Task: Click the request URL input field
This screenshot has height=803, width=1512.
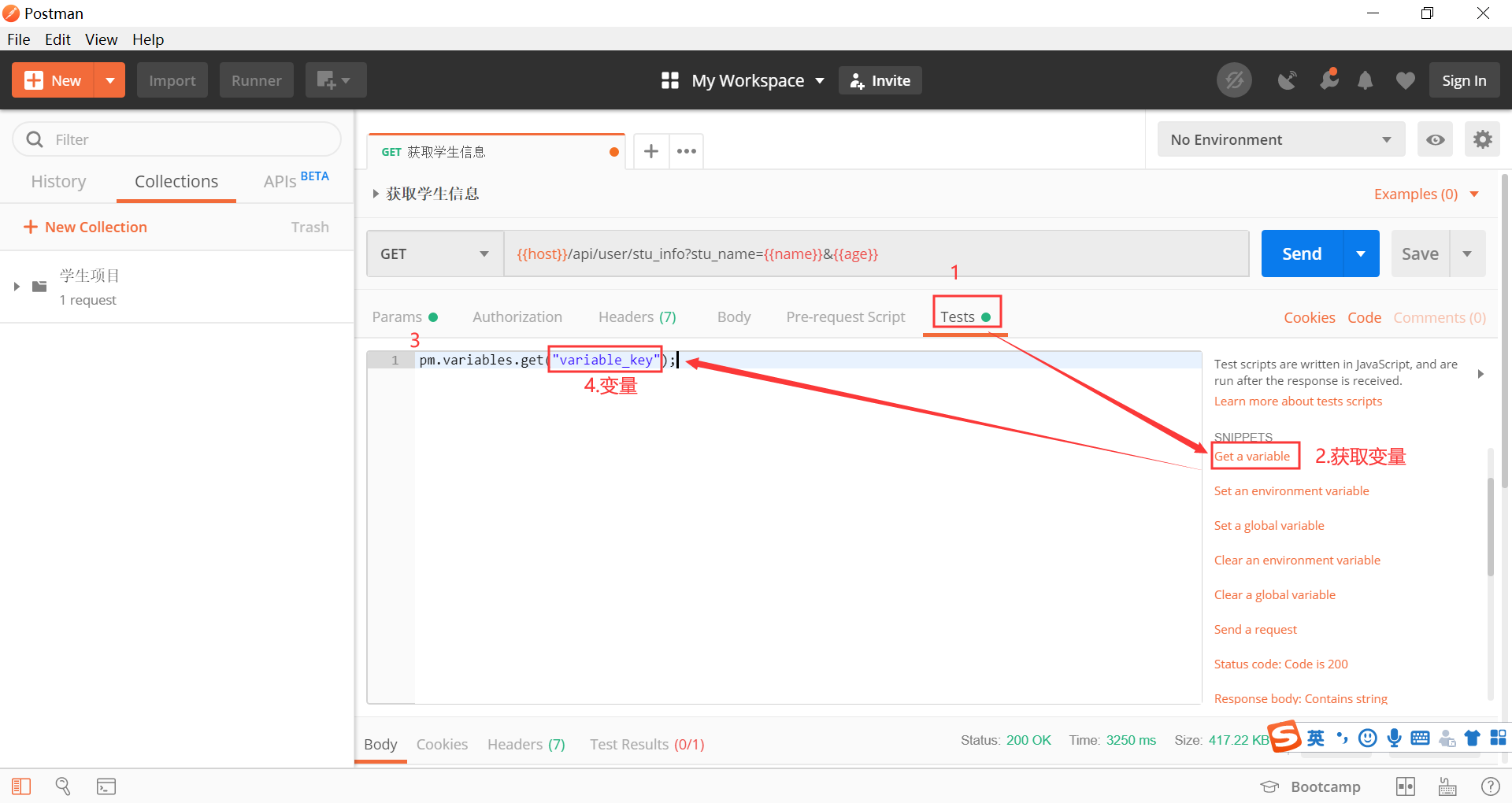Action: 876,253
